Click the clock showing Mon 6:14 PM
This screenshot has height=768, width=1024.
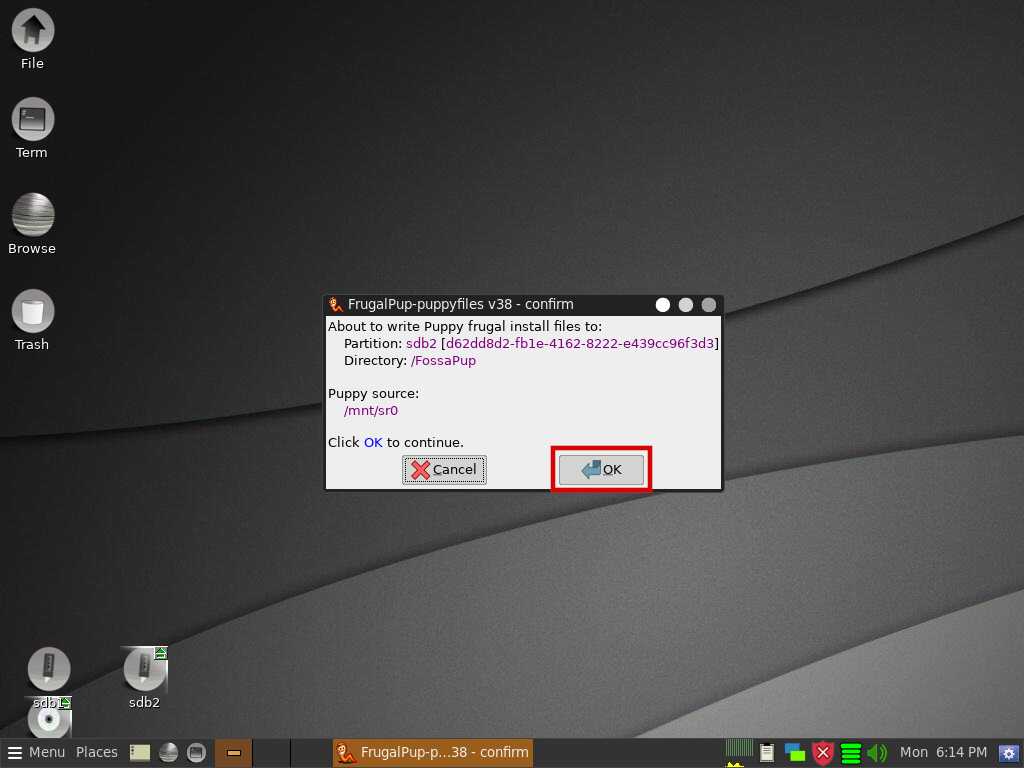(x=943, y=752)
